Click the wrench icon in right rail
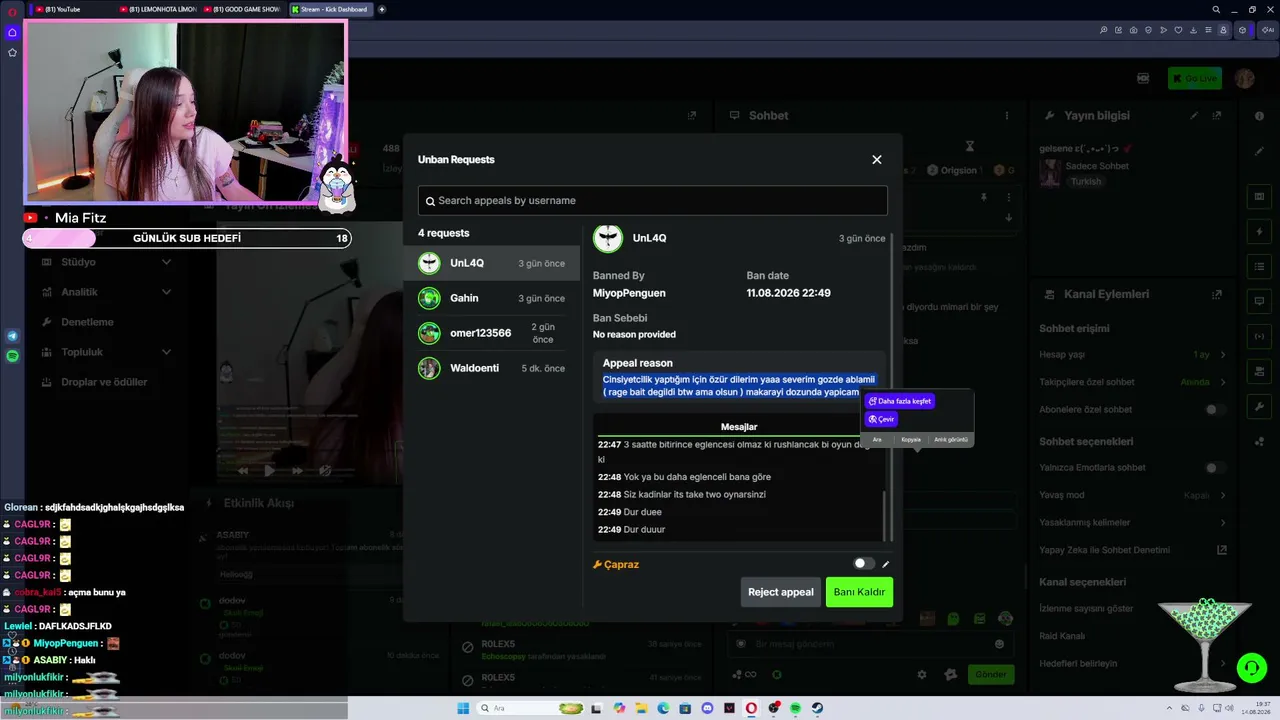Image resolution: width=1280 pixels, height=720 pixels. [x=1259, y=407]
